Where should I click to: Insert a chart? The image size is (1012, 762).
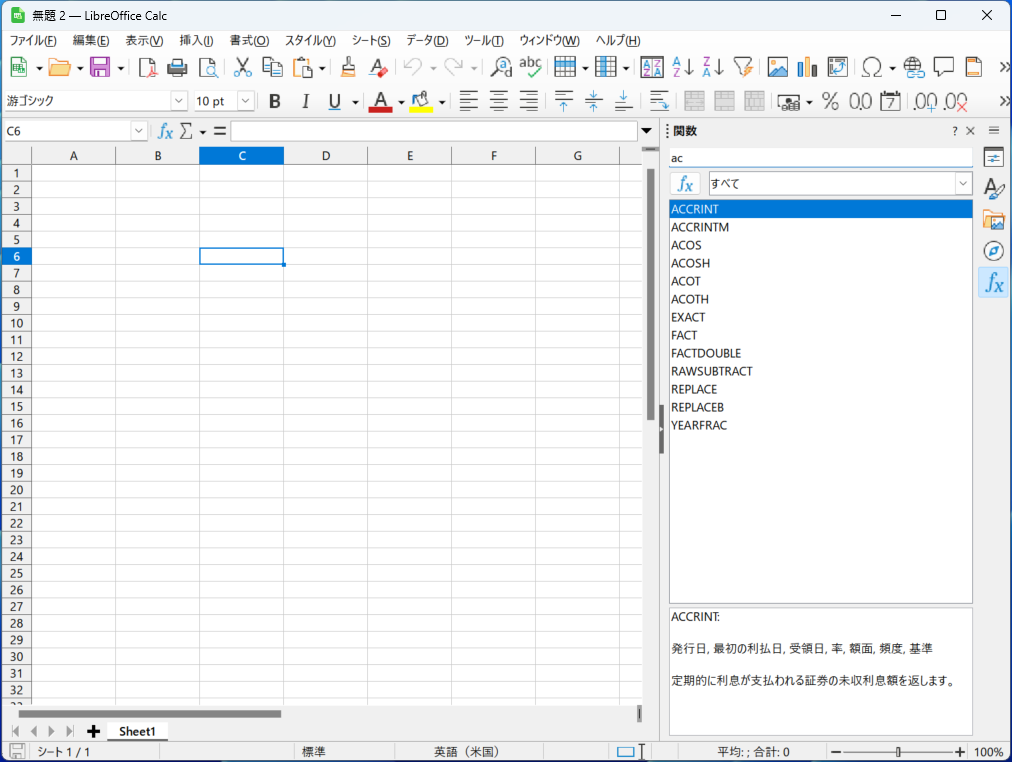click(x=806, y=67)
